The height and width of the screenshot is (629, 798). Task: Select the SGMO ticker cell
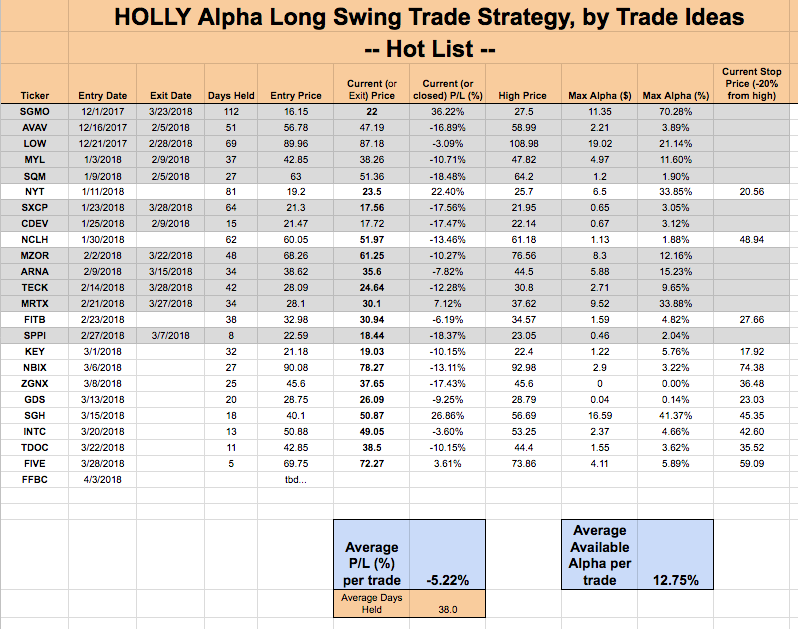pyautogui.click(x=35, y=111)
